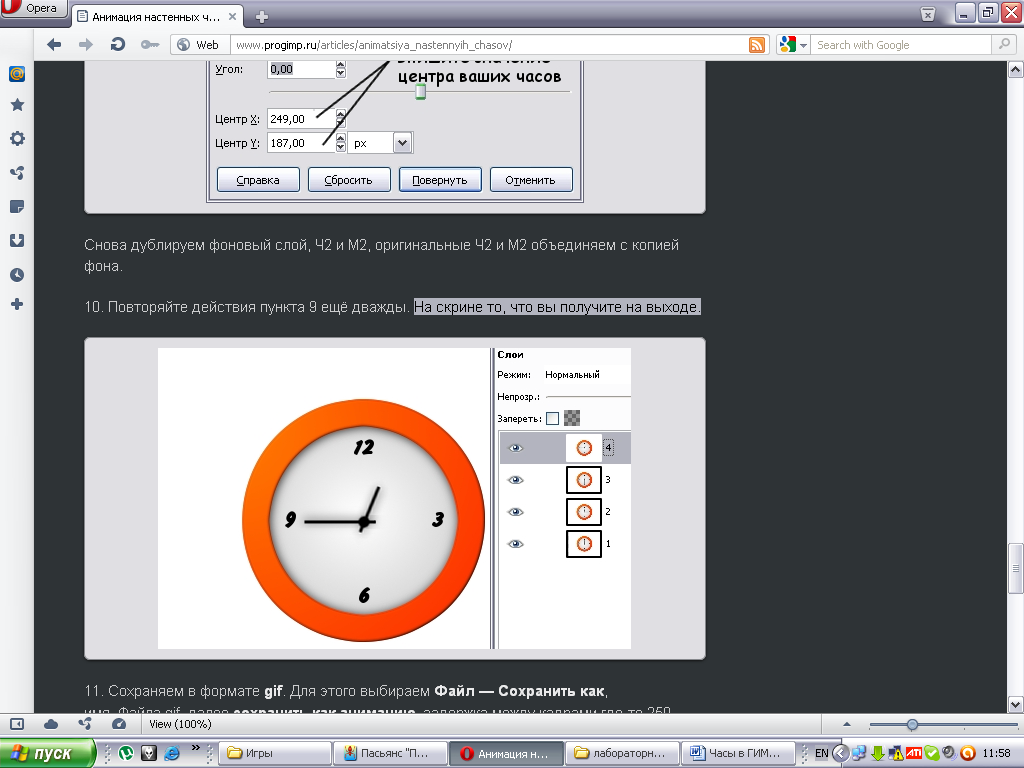The height and width of the screenshot is (768, 1024).
Task: Click the Справка button
Action: (258, 180)
